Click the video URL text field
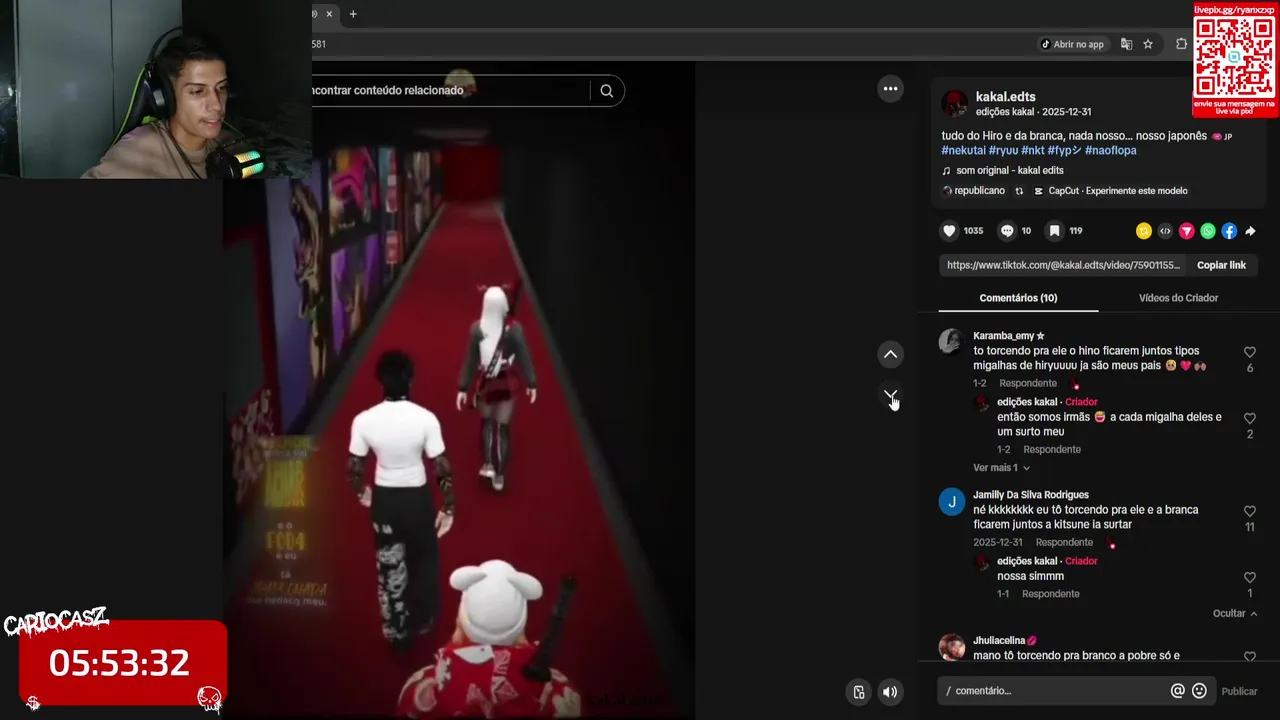1280x720 pixels. 1063,265
